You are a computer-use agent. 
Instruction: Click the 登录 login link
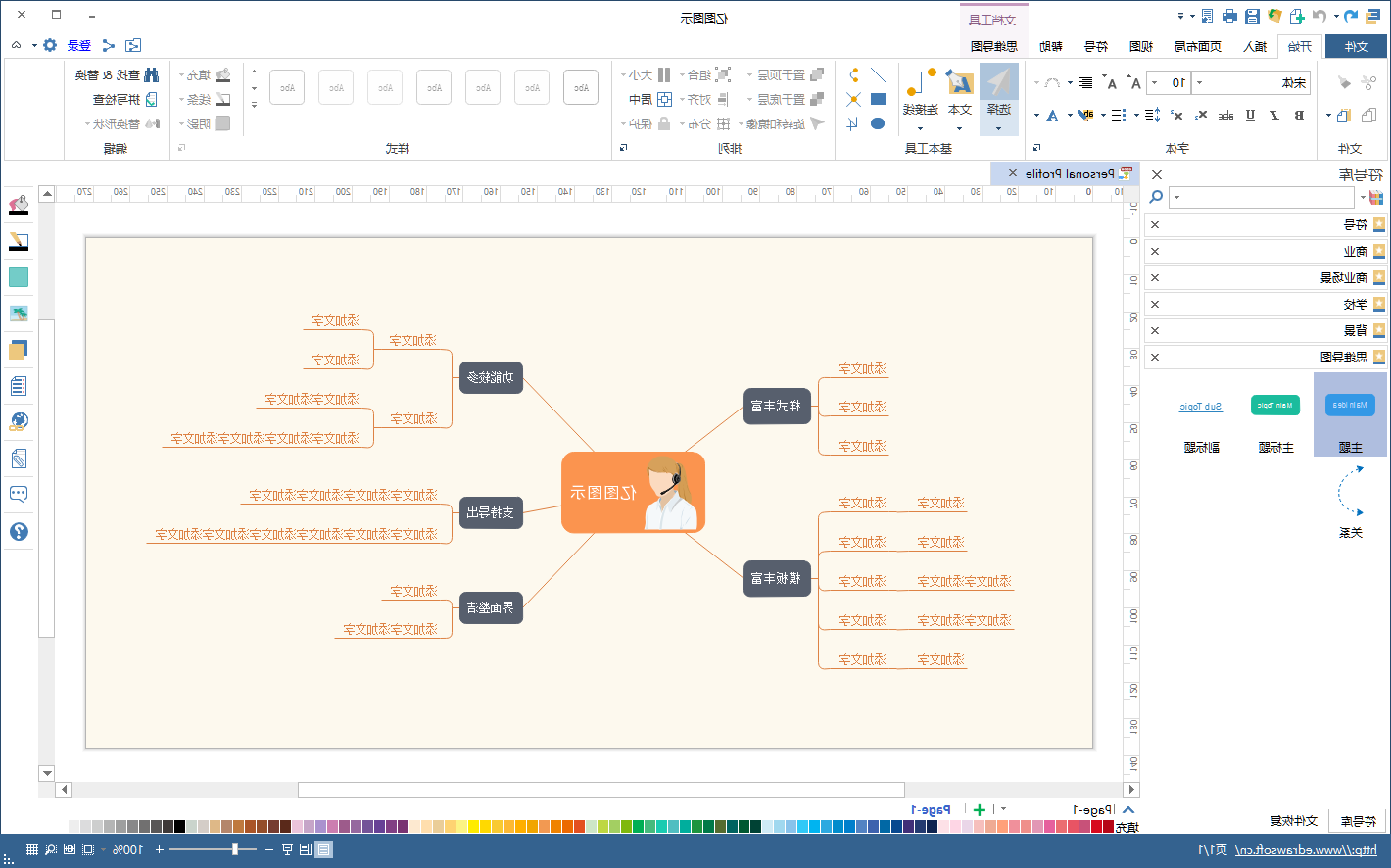tap(79, 45)
